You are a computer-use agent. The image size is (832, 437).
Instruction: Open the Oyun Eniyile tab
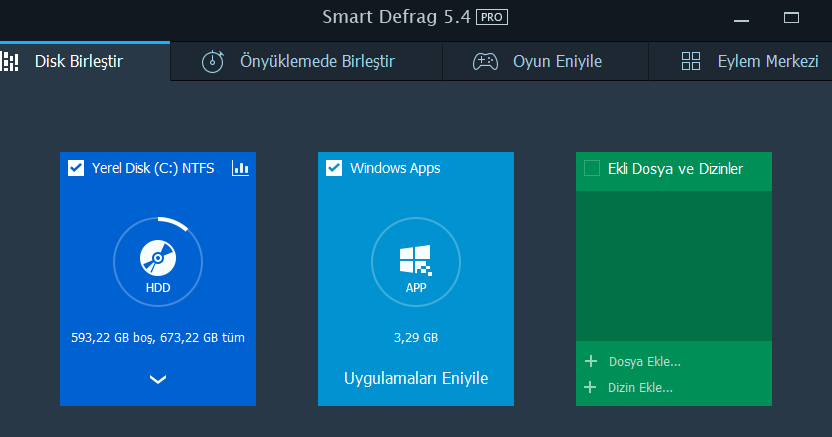[545, 62]
